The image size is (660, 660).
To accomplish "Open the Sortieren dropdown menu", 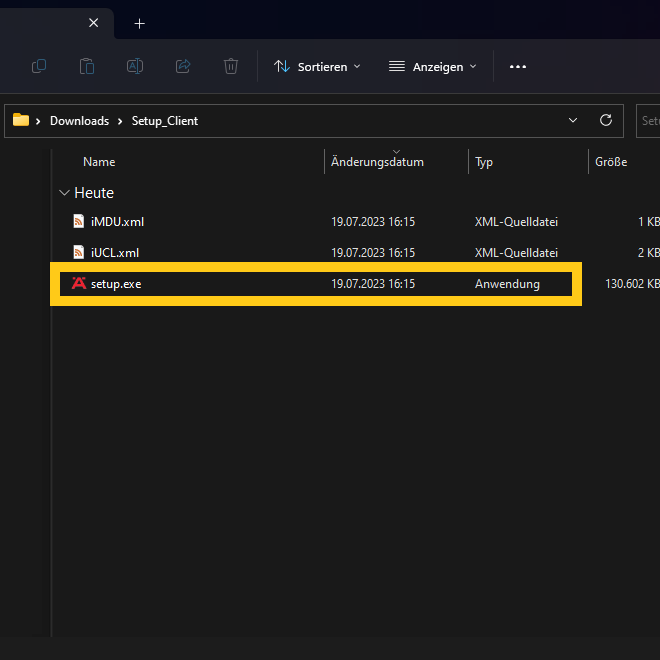I will point(317,66).
